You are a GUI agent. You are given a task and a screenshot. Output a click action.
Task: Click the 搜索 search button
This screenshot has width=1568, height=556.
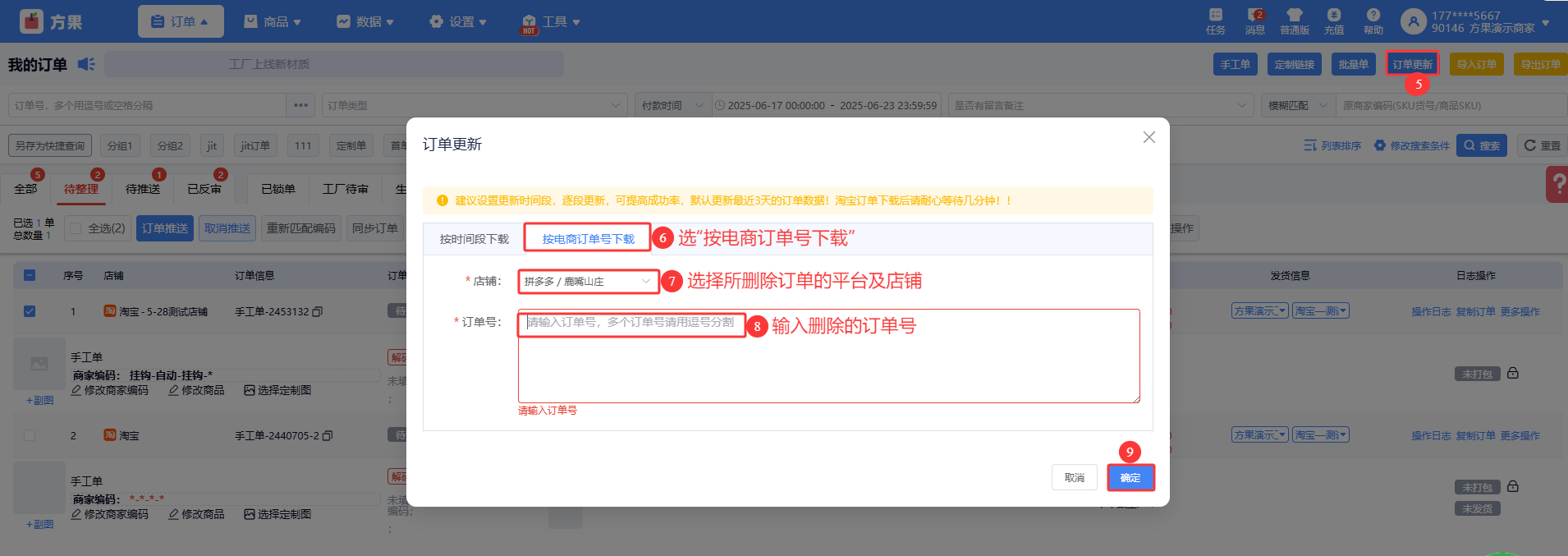point(1482,145)
